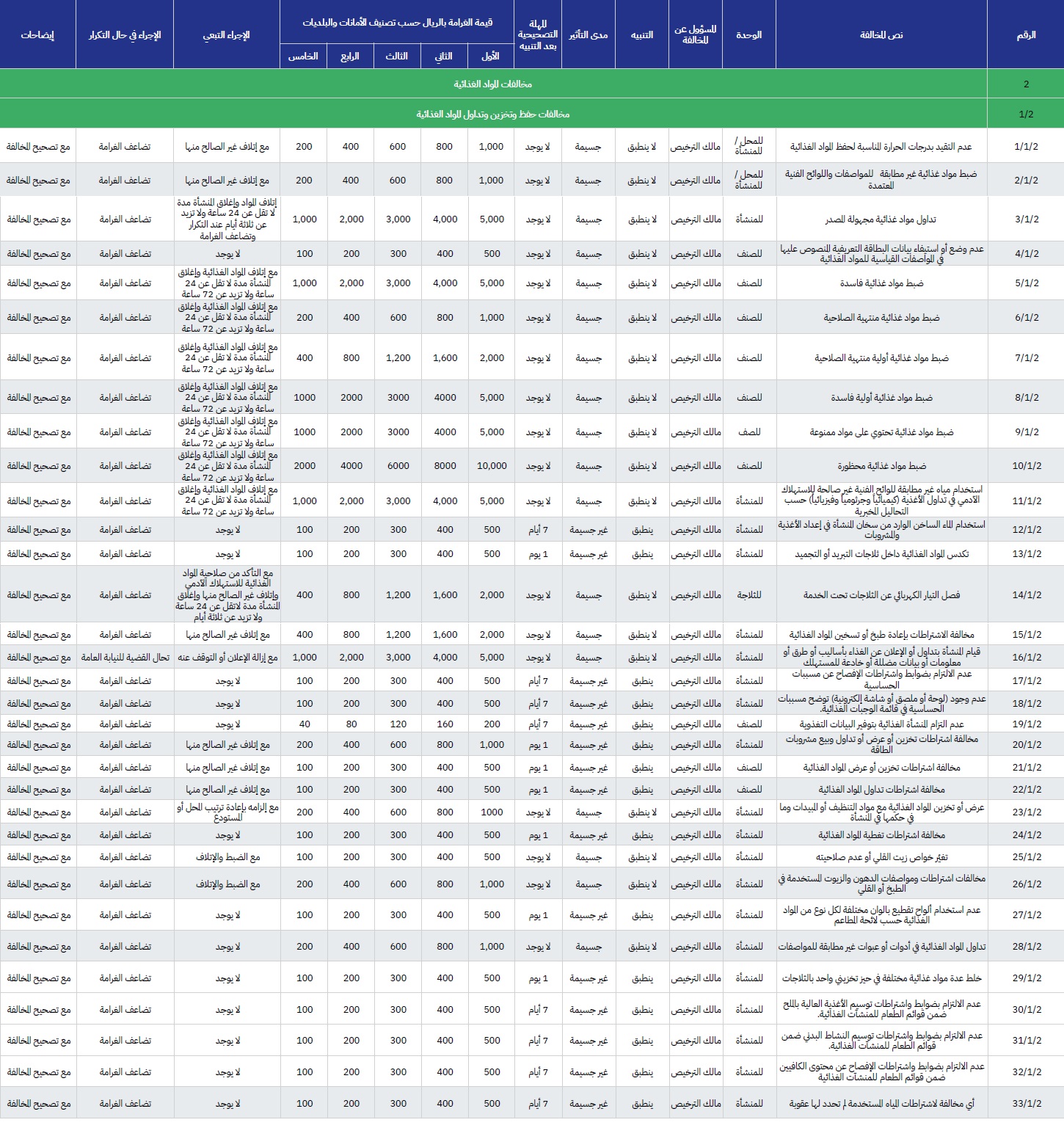Click the "الأول" fine sub-header
Viewport: 1064px width, 1128px height.
coord(491,57)
